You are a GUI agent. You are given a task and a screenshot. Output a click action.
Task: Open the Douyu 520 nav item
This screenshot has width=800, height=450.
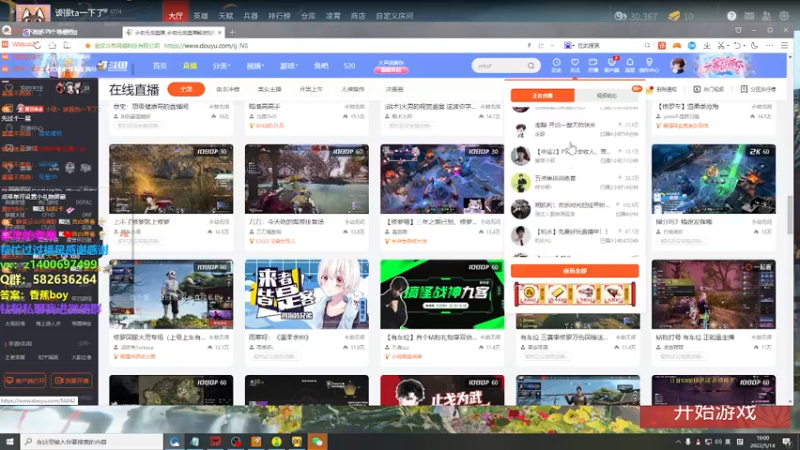tap(349, 66)
